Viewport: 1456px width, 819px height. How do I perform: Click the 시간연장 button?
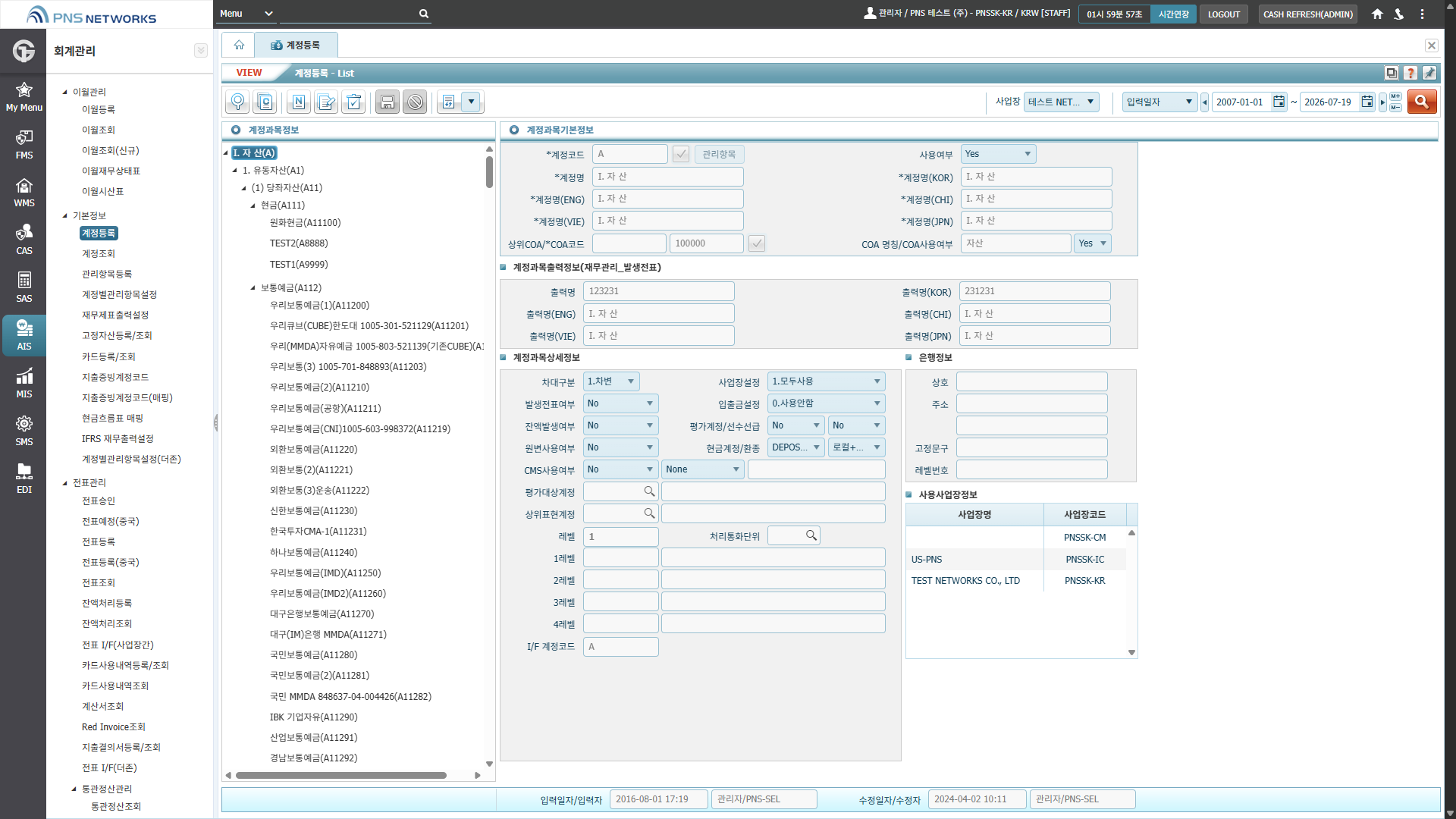pyautogui.click(x=1173, y=14)
